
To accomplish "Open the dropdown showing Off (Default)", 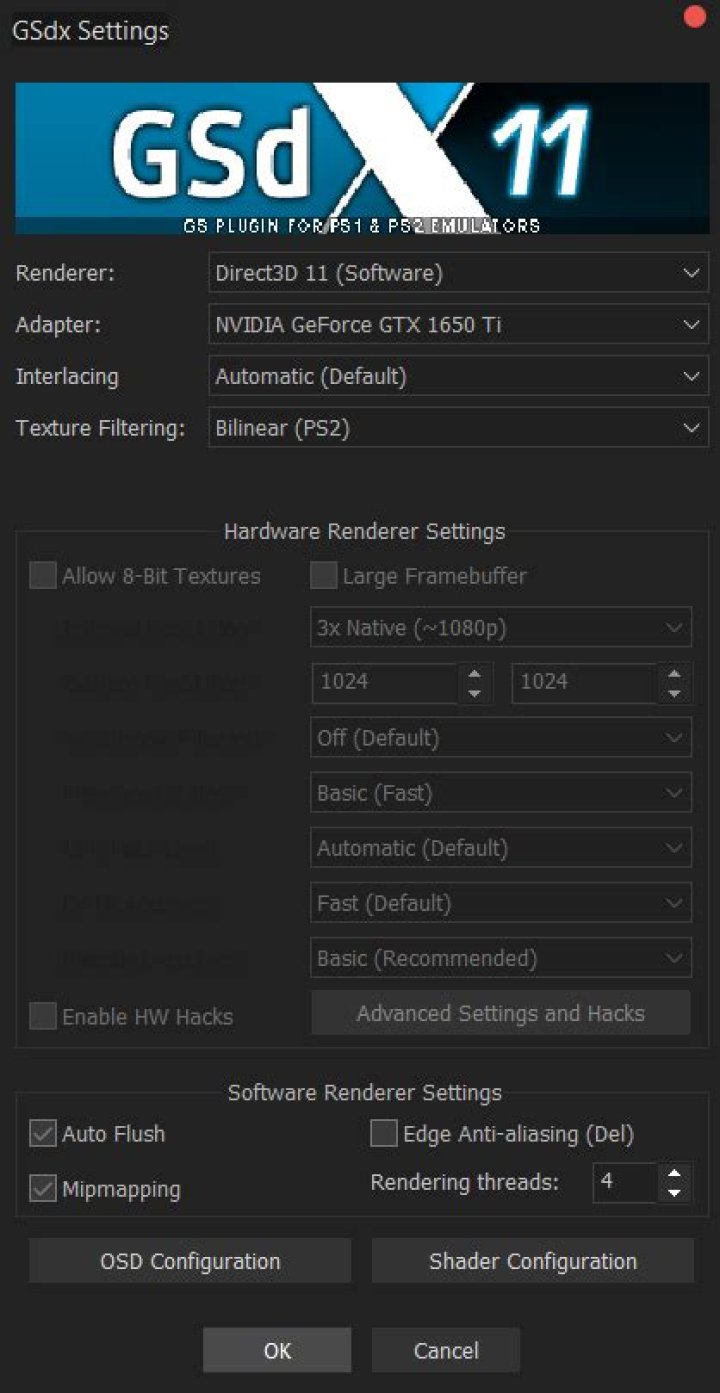I will point(501,738).
